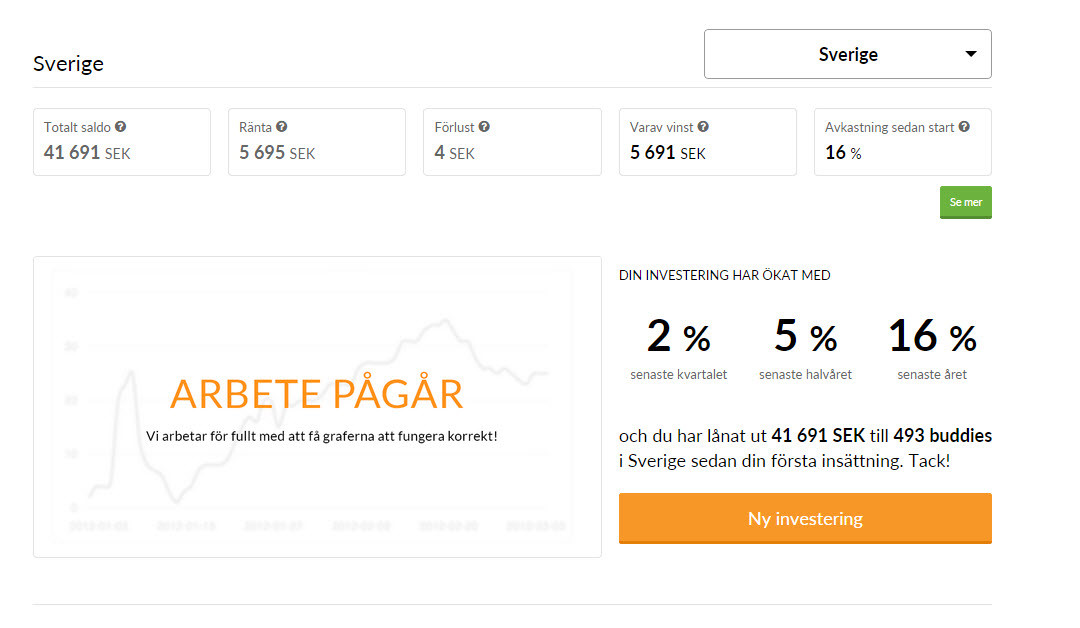Open the help tooltip icon for Förlust

[x=484, y=128]
